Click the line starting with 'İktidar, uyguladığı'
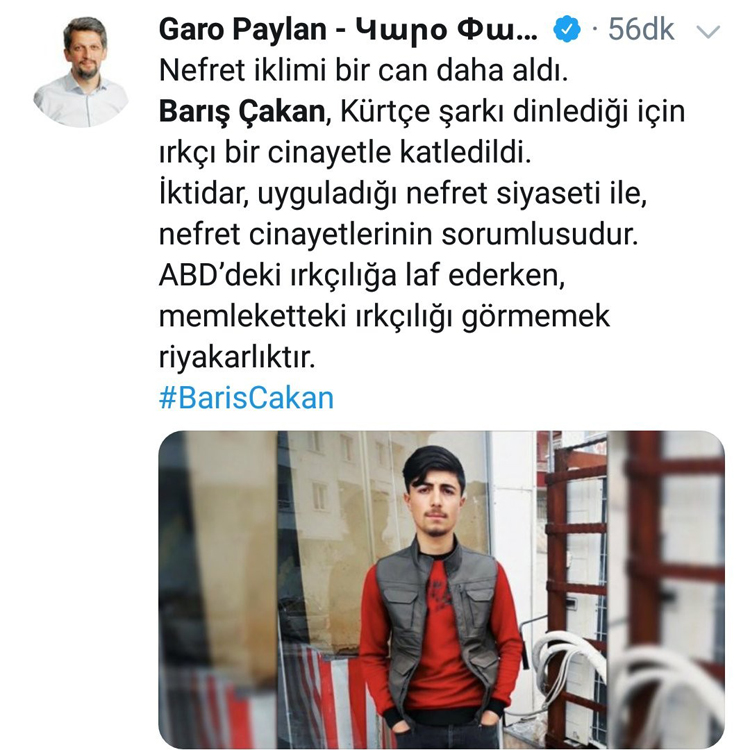Image resolution: width=750 pixels, height=750 pixels. pyautogui.click(x=403, y=194)
